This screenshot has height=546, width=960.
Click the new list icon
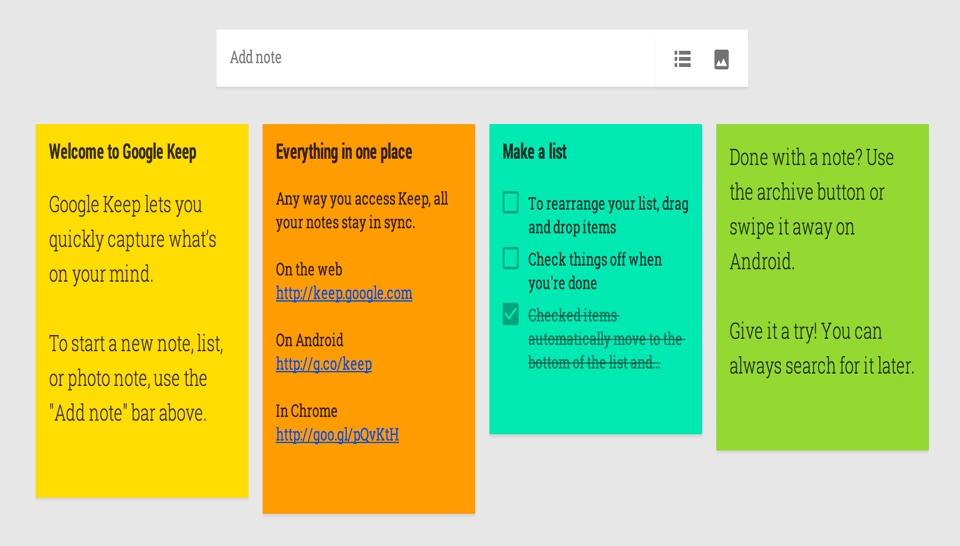point(682,59)
